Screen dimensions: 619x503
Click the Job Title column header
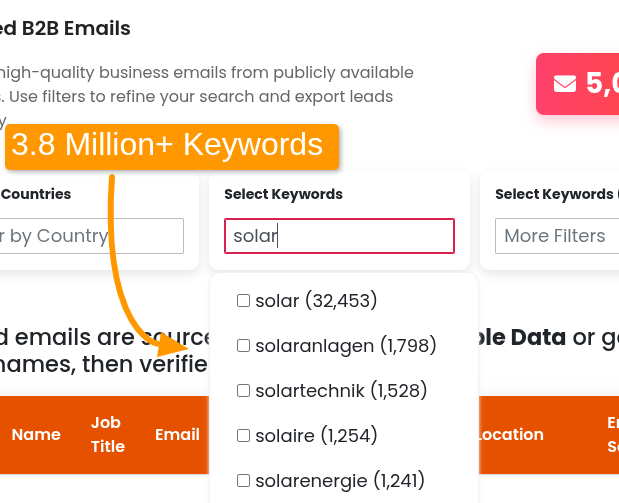tap(108, 435)
